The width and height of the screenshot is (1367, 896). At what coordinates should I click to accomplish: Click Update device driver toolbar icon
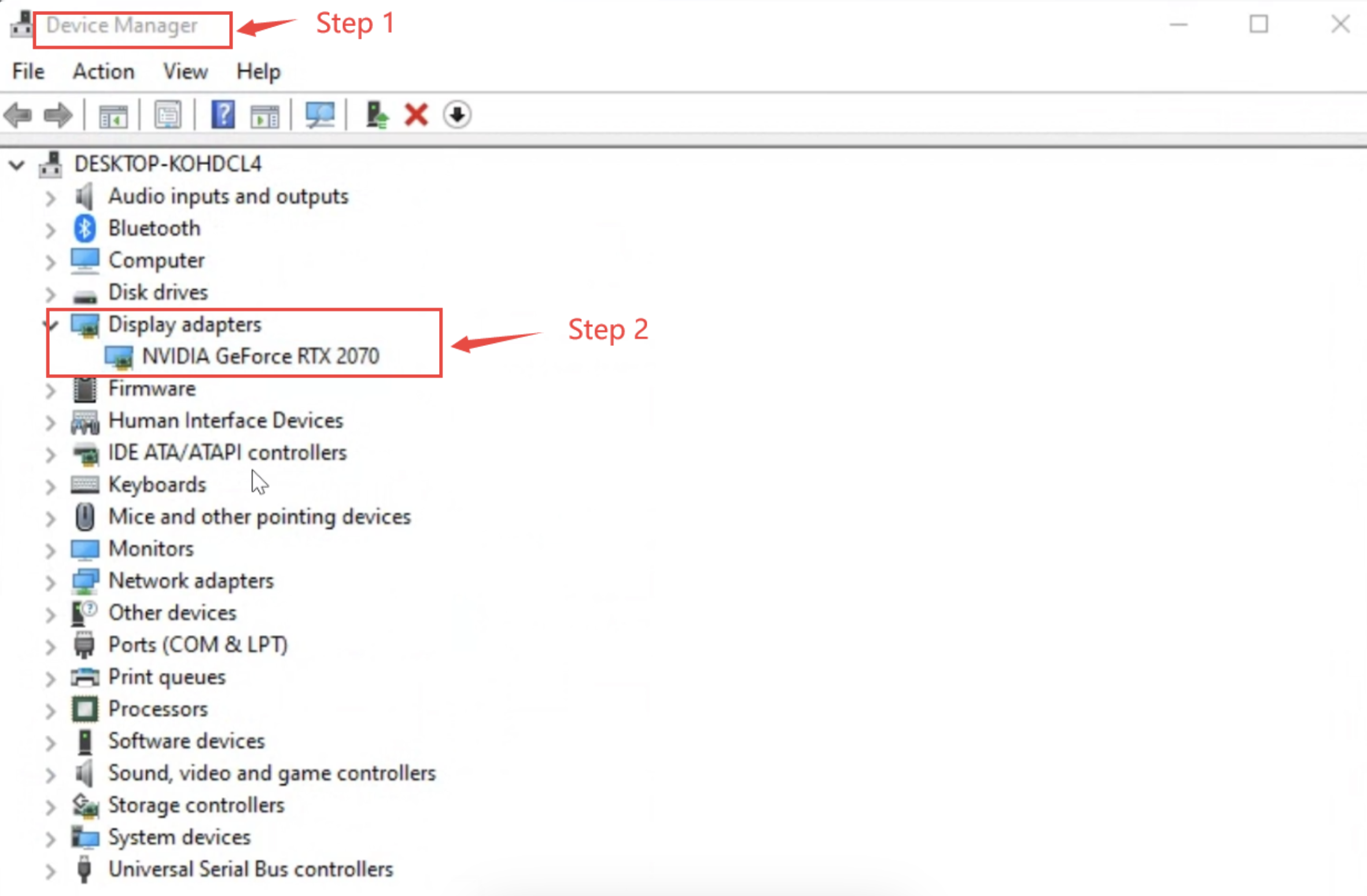click(x=377, y=115)
